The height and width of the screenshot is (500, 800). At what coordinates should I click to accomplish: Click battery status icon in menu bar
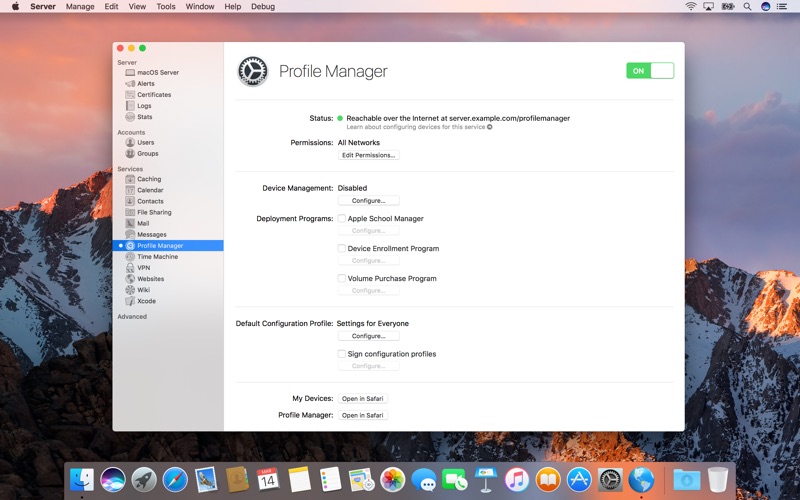click(728, 7)
